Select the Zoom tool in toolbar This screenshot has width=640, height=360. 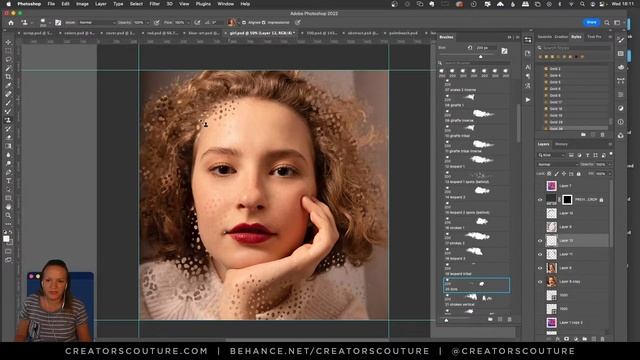(x=8, y=215)
